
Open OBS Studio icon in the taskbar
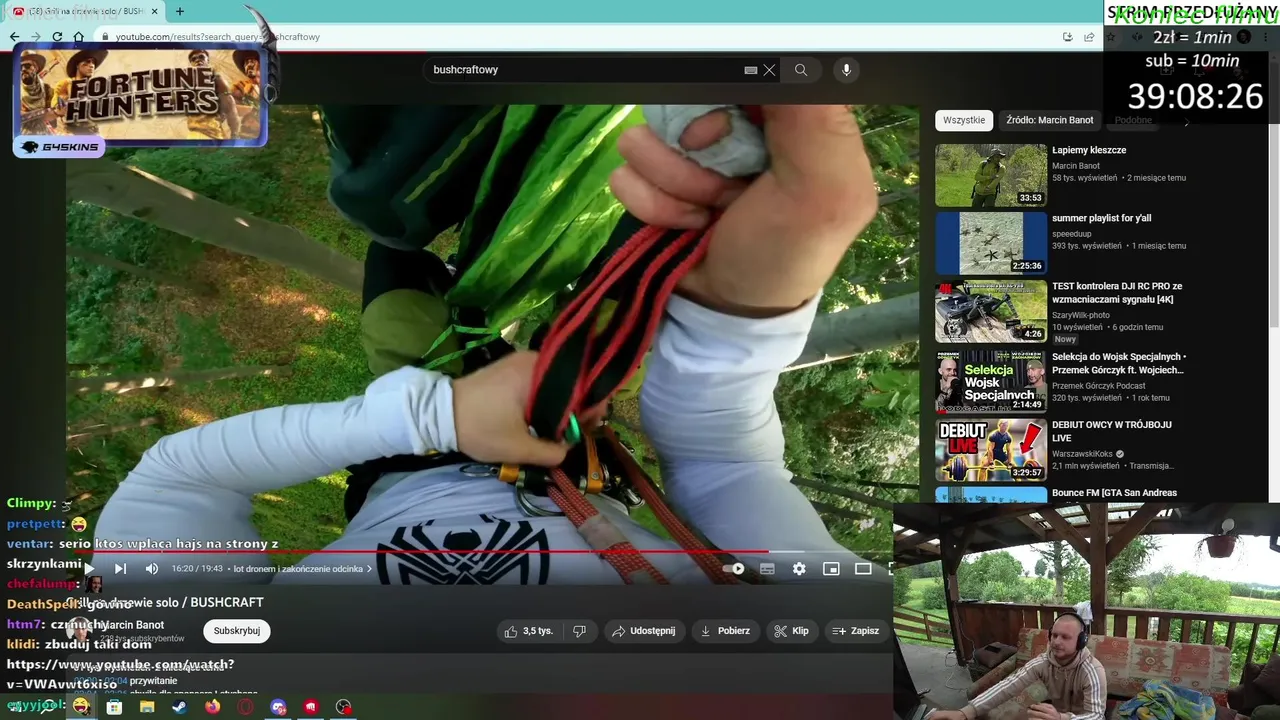pos(344,707)
